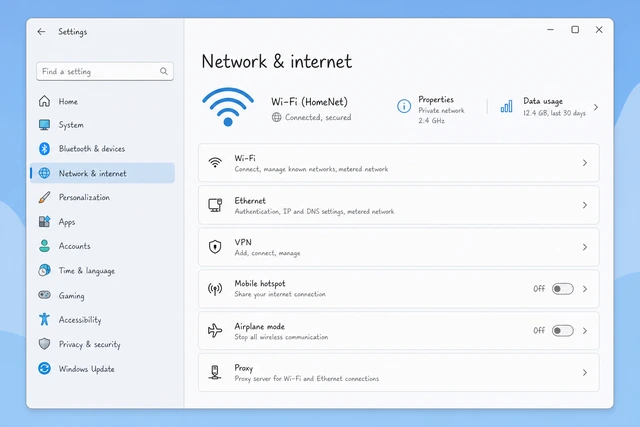This screenshot has height=427, width=640.
Task: Select the Accessibility sidebar label
Action: click(80, 320)
